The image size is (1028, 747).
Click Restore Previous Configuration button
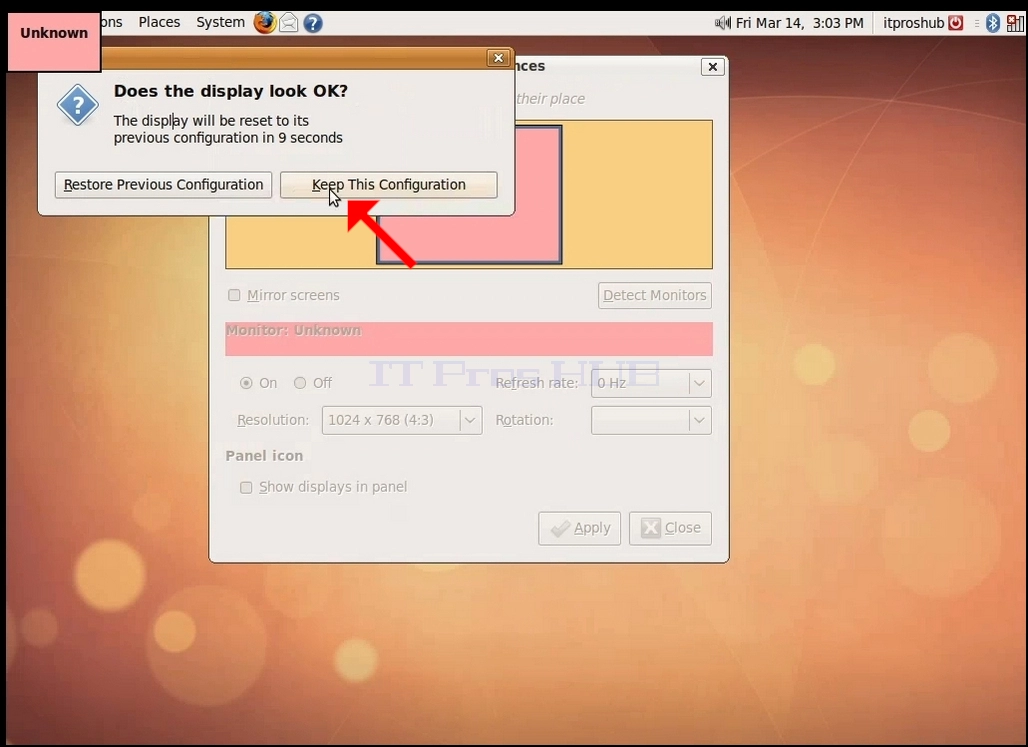163,185
